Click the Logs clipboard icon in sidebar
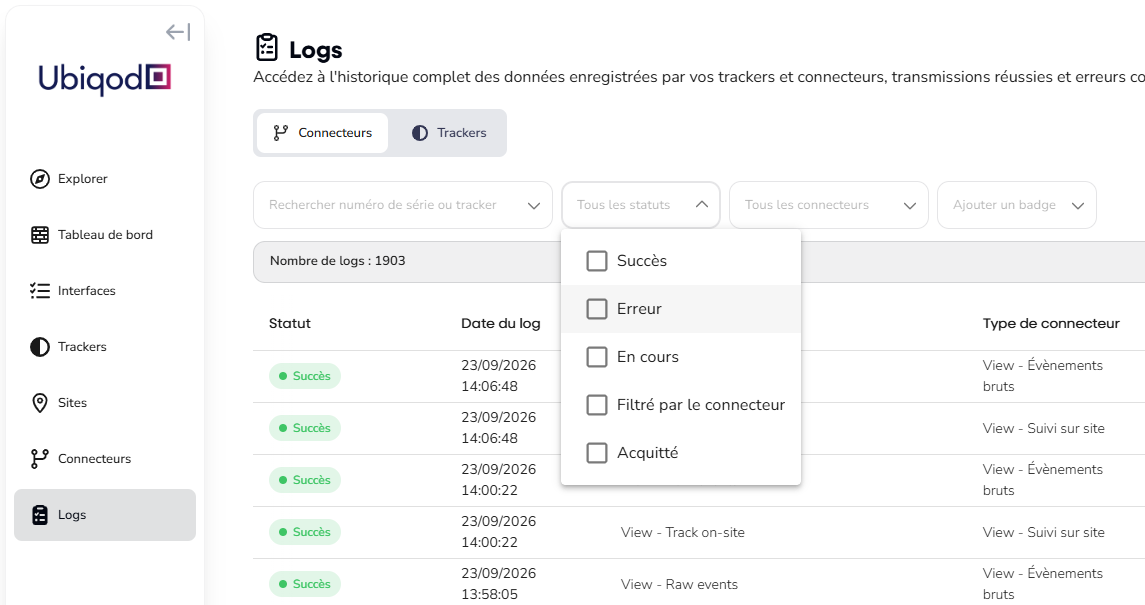This screenshot has height=605, width=1145. pyautogui.click(x=39, y=515)
